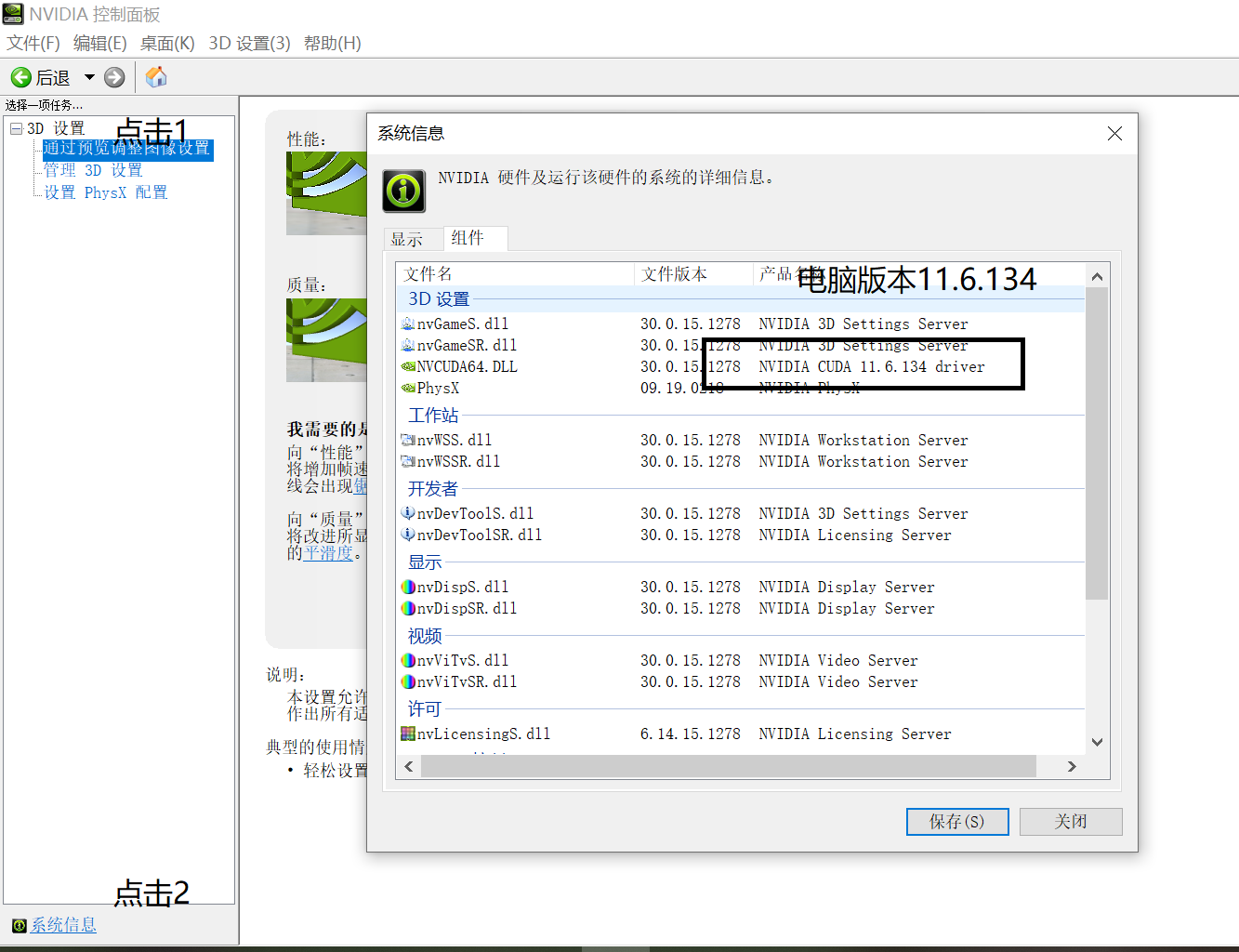Open the 3D 设置(3) menu
The height and width of the screenshot is (952, 1239).
(249, 44)
